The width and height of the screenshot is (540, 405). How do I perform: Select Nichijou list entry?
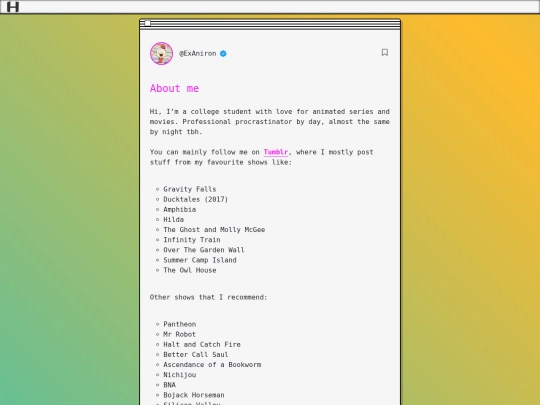179,375
